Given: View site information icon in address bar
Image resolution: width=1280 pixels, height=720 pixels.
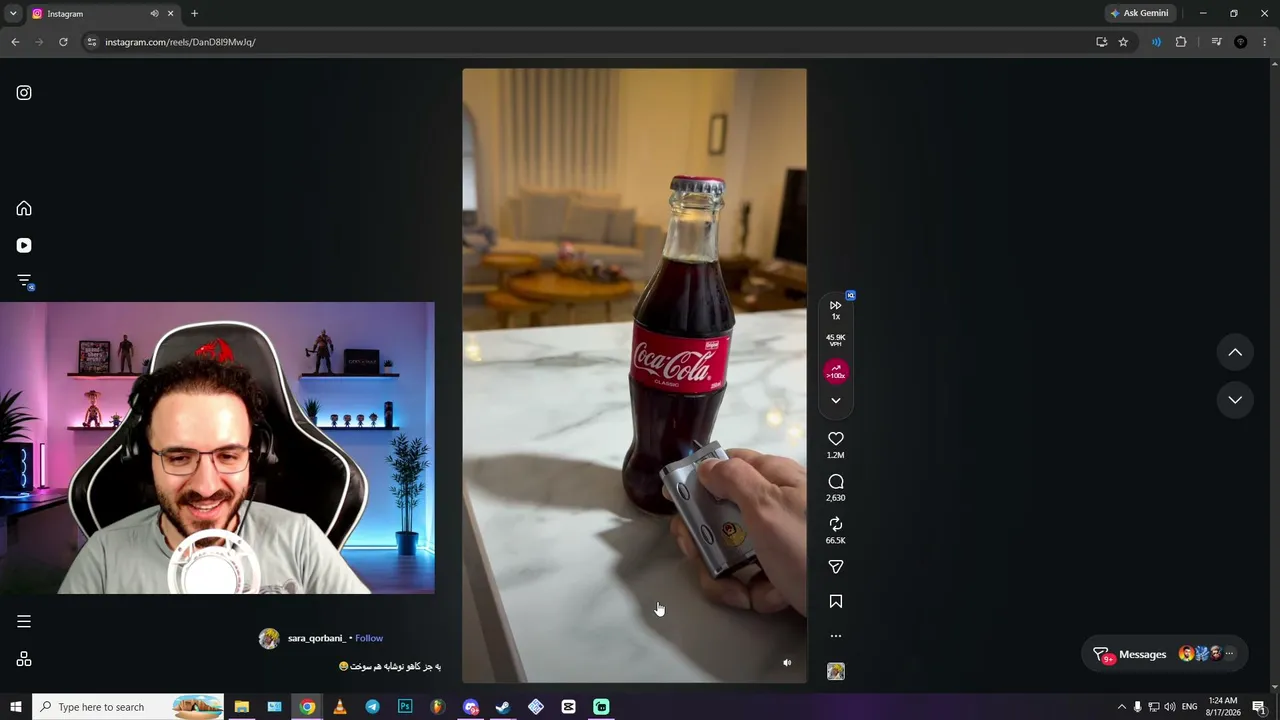Looking at the screenshot, I should [x=92, y=42].
